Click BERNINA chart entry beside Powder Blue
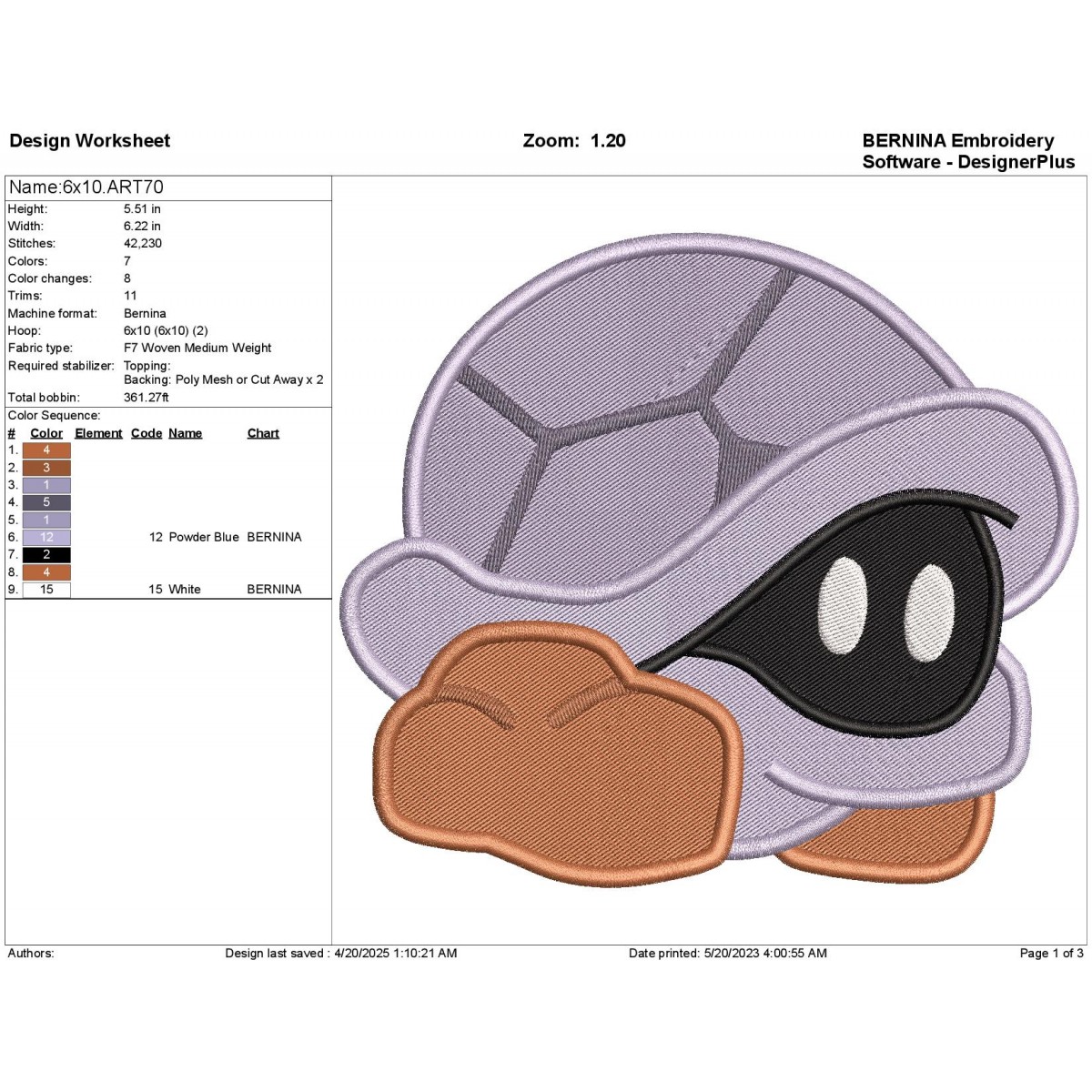Viewport: 1092px width, 1092px height. (x=274, y=537)
